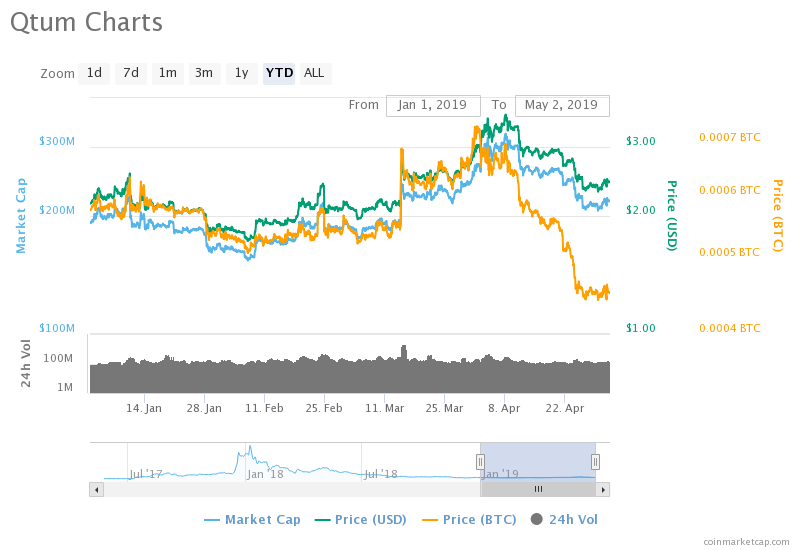Click the scrollbar left arrow

point(96,490)
